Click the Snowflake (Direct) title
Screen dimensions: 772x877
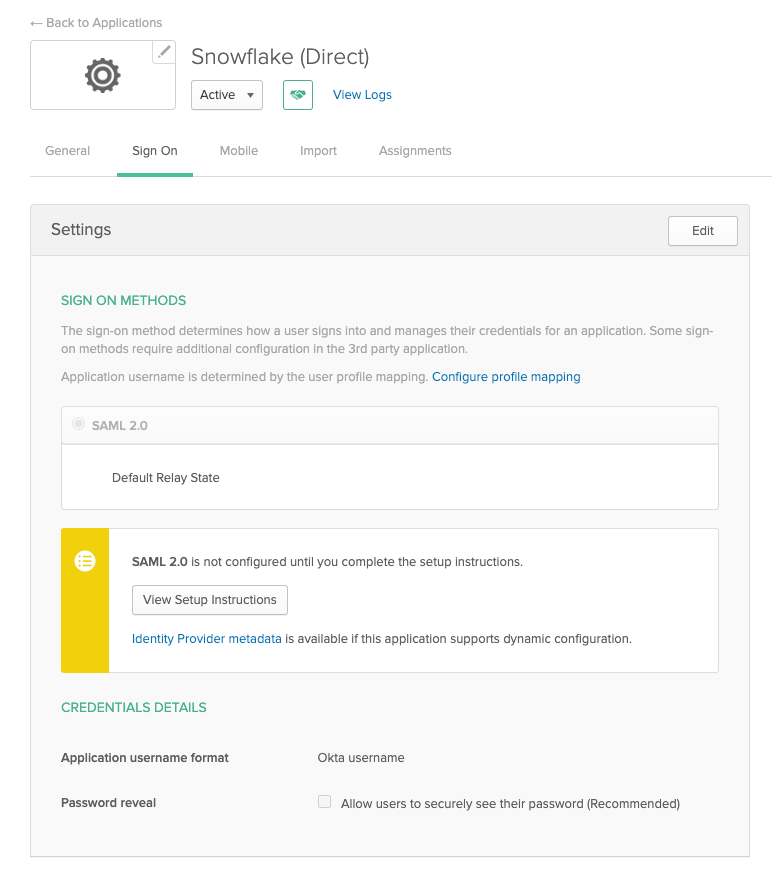tap(280, 57)
